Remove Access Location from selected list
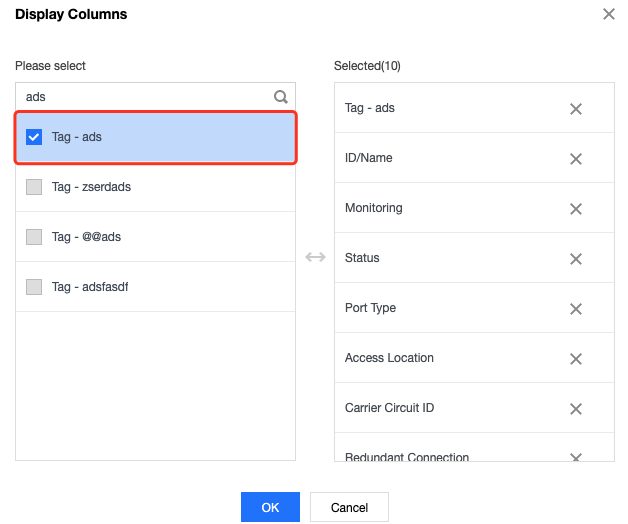Screen dimensions: 628x524 pyautogui.click(x=576, y=359)
